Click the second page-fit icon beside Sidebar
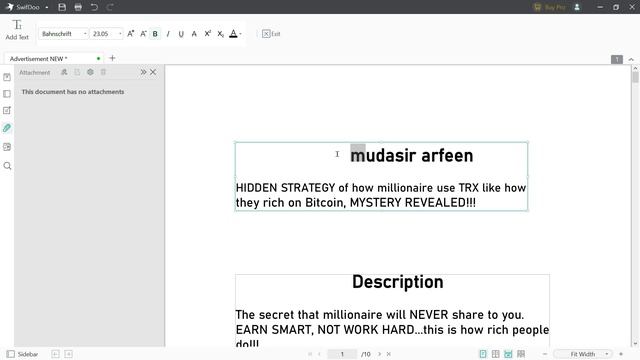The image size is (640, 360). [x=69, y=354]
